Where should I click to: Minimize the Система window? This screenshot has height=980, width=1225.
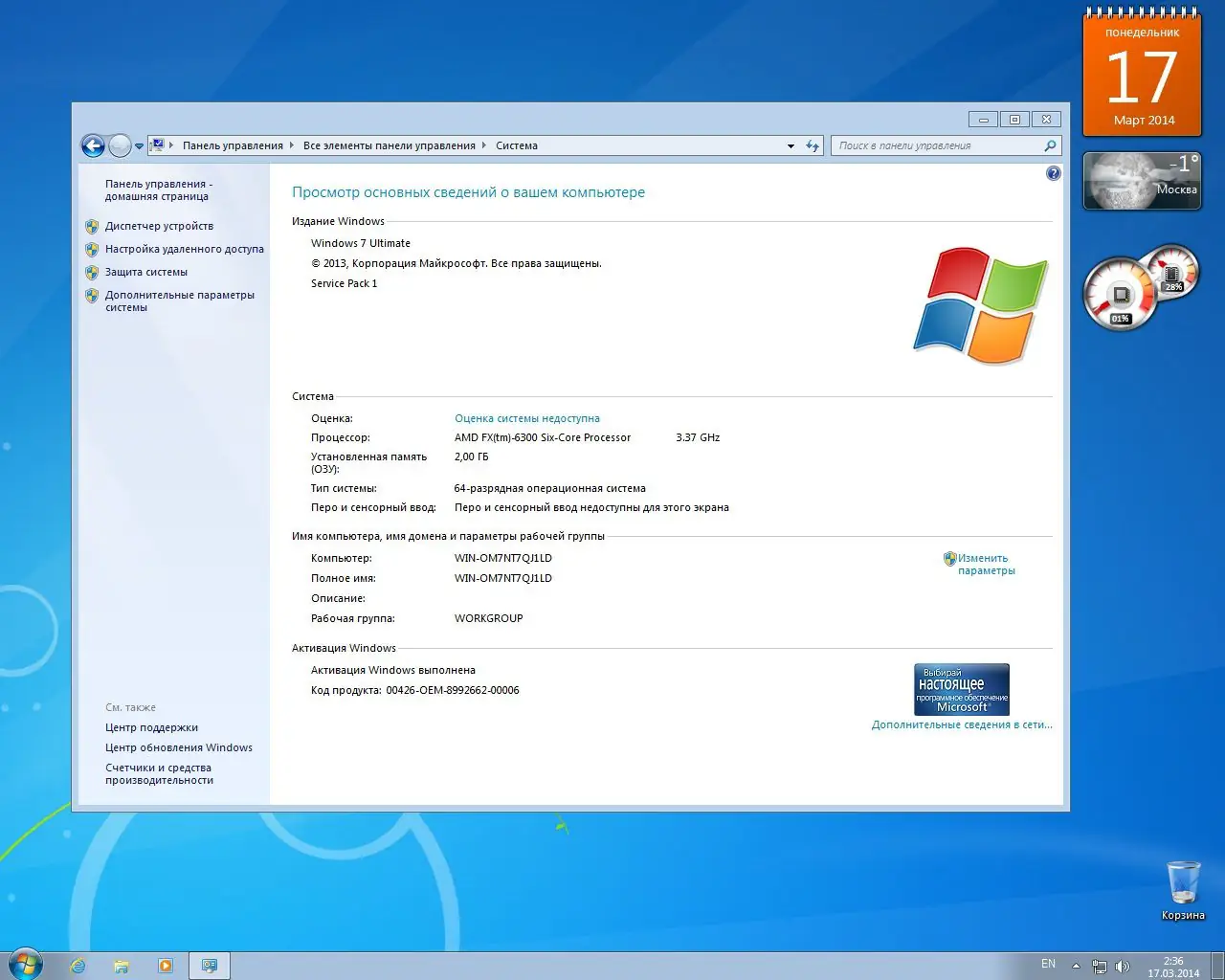coord(983,120)
